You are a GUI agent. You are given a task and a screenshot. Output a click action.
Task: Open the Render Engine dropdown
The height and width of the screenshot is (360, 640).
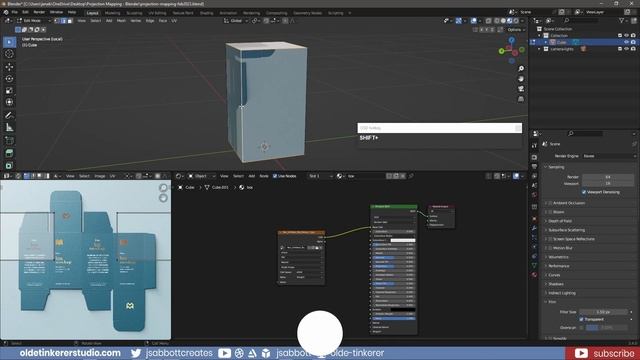pyautogui.click(x=608, y=156)
